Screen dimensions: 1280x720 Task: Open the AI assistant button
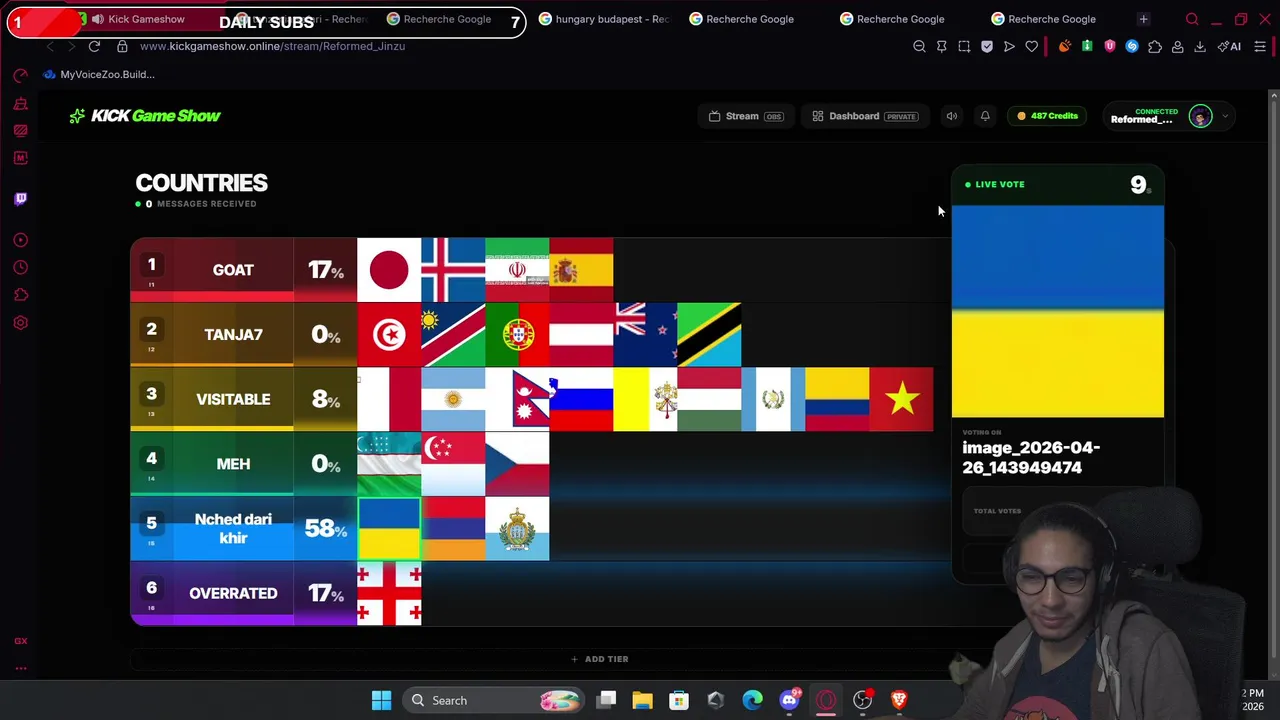[x=1229, y=46]
